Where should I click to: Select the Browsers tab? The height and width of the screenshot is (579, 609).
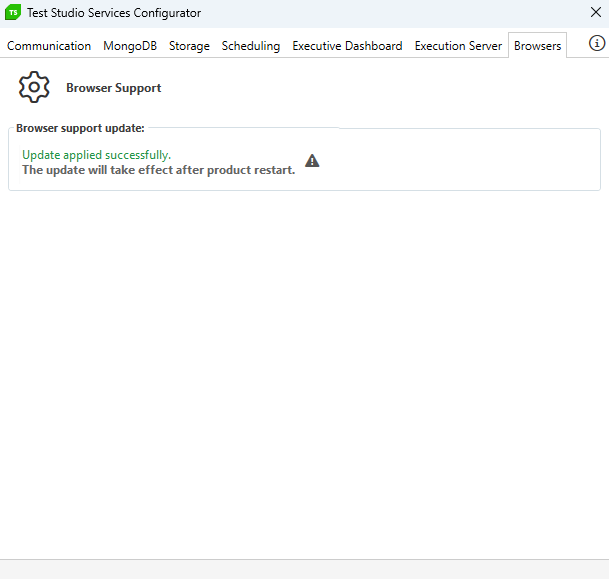(538, 46)
